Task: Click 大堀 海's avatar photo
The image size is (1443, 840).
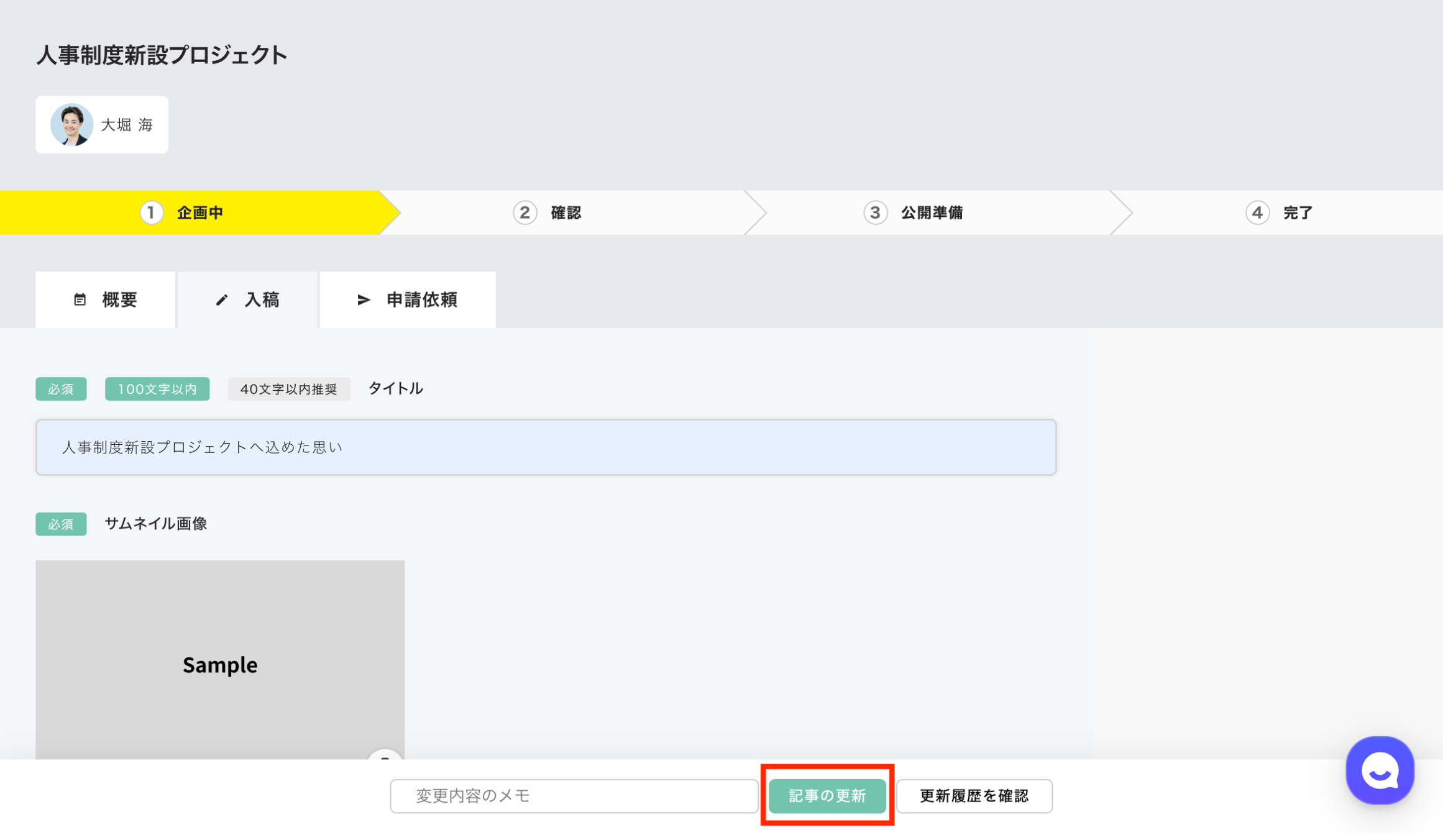Action: 71,125
